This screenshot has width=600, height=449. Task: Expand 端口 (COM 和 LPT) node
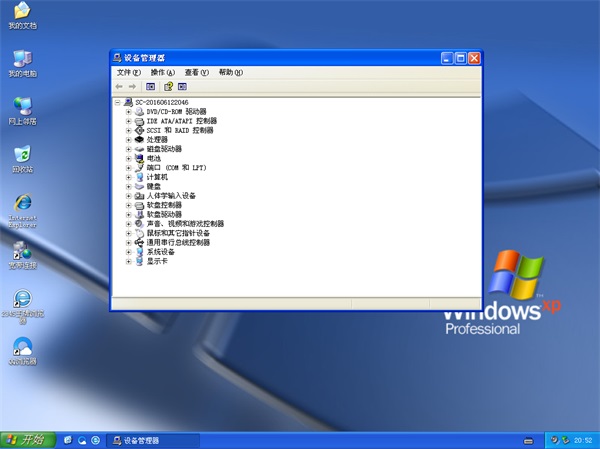coord(128,167)
